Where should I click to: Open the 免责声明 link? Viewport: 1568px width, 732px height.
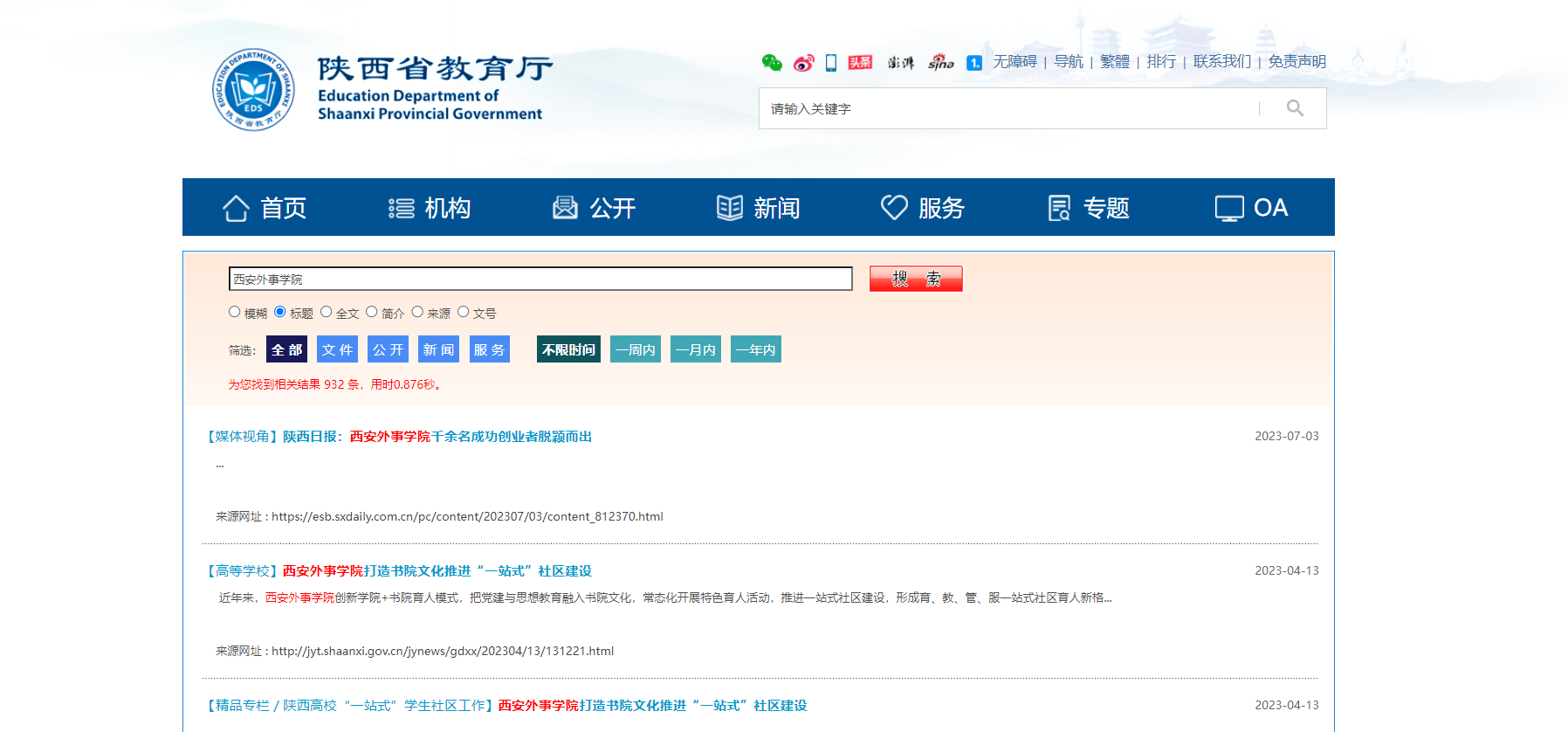pos(1297,61)
